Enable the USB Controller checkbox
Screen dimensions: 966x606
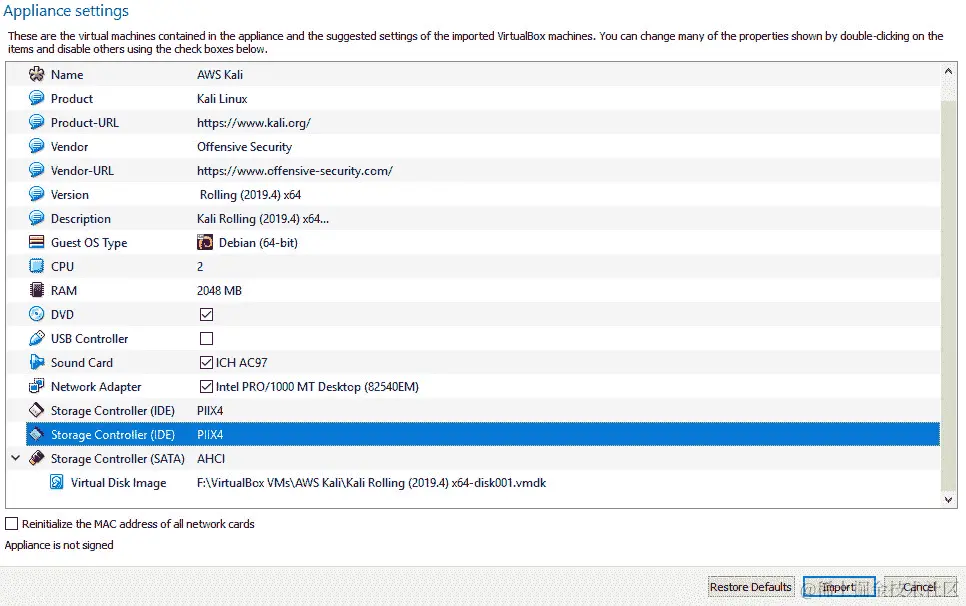(206, 339)
